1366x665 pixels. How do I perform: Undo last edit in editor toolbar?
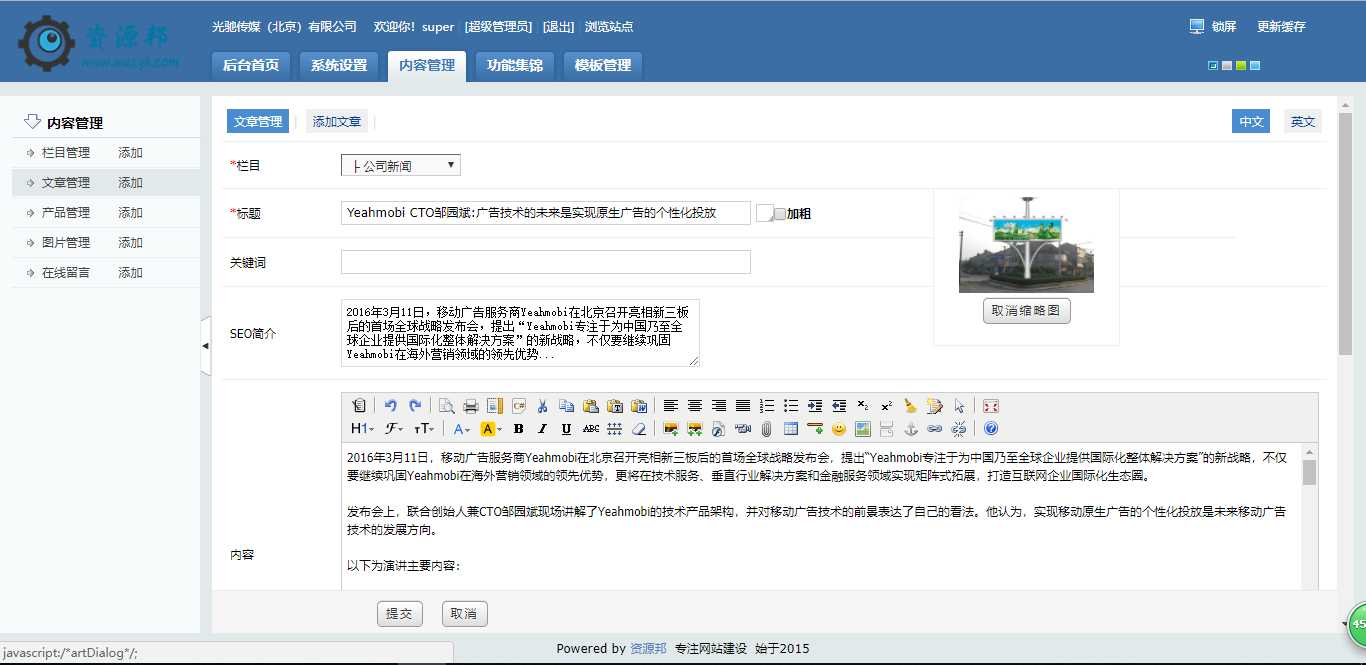coord(390,406)
